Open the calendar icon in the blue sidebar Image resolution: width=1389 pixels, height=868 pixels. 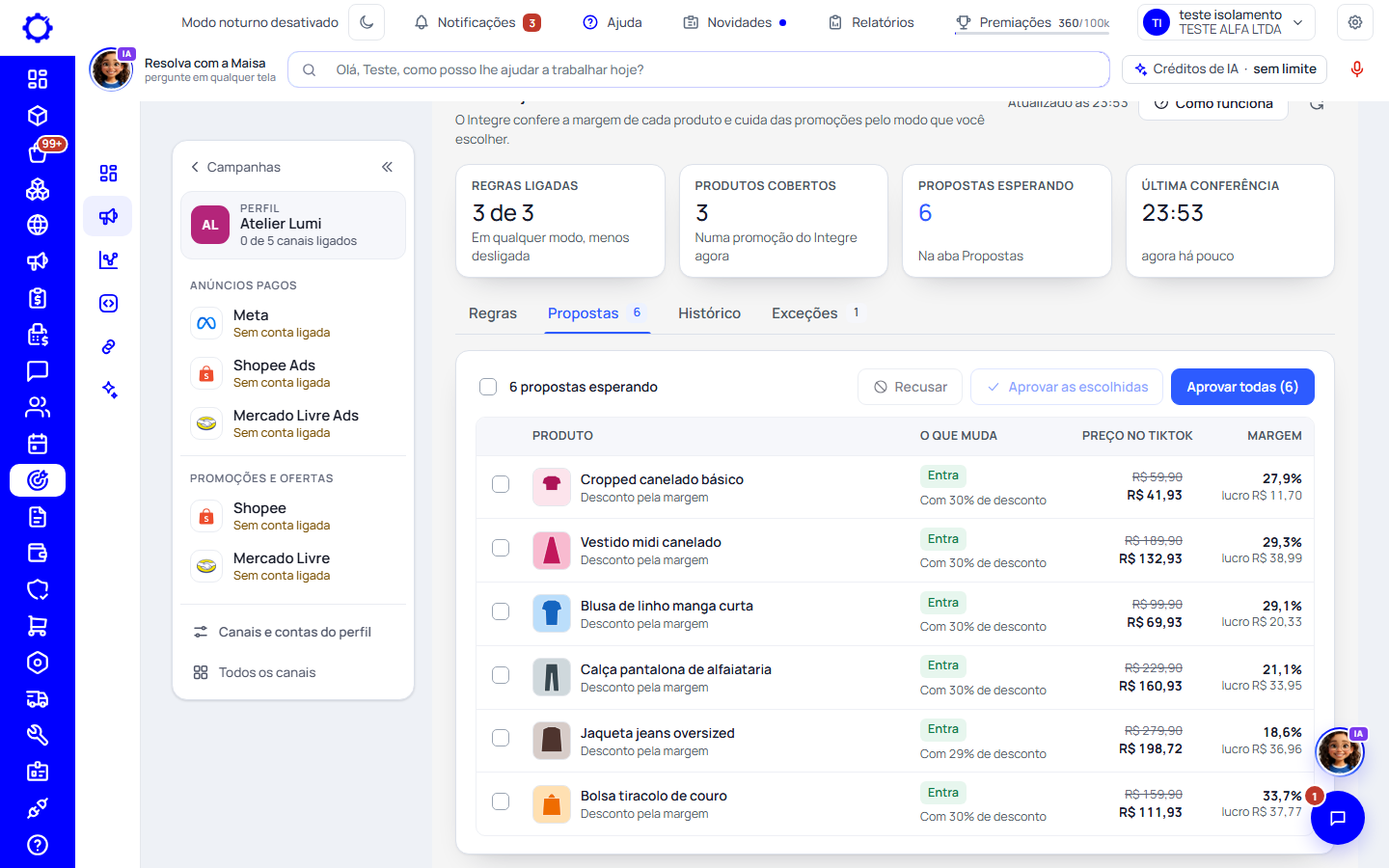(x=38, y=444)
